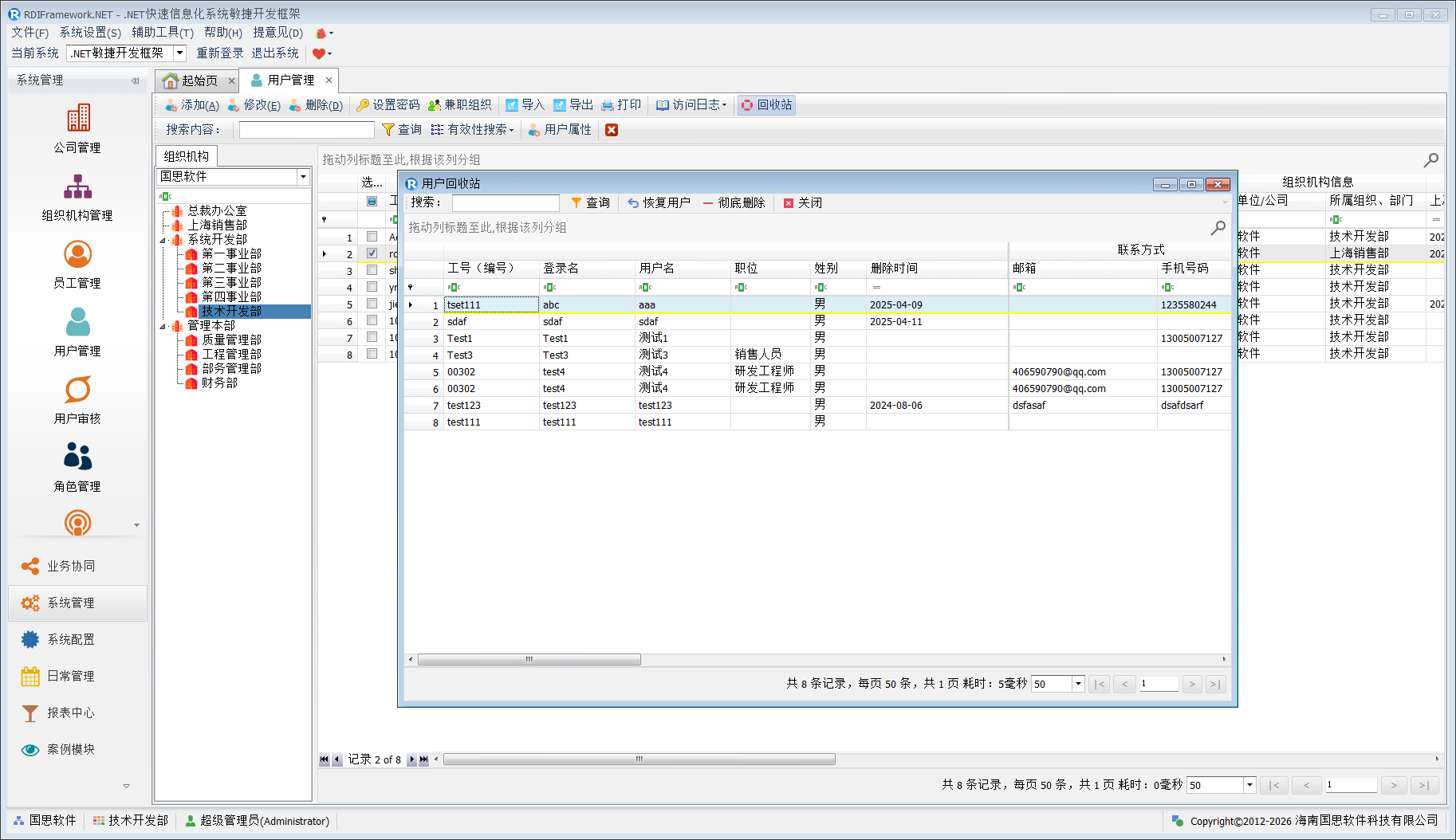Open the 当前系统 framework dropdown

(179, 53)
